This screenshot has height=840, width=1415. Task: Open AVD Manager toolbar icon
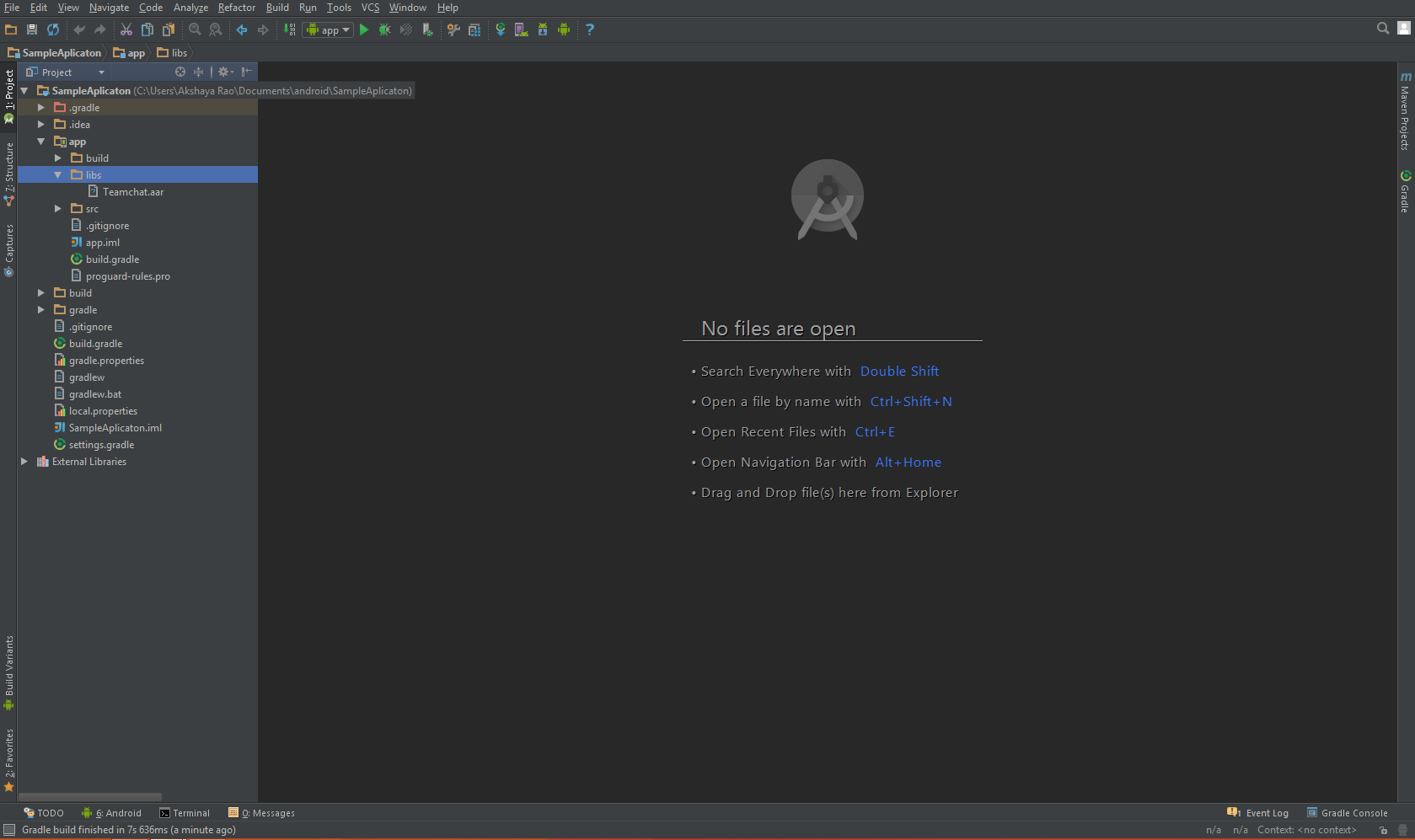[522, 29]
